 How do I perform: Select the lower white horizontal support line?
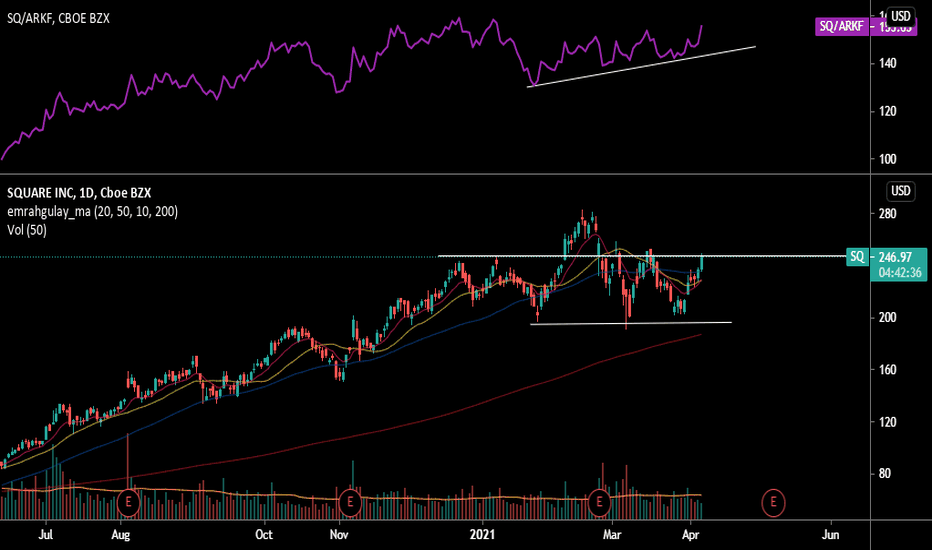click(x=631, y=323)
